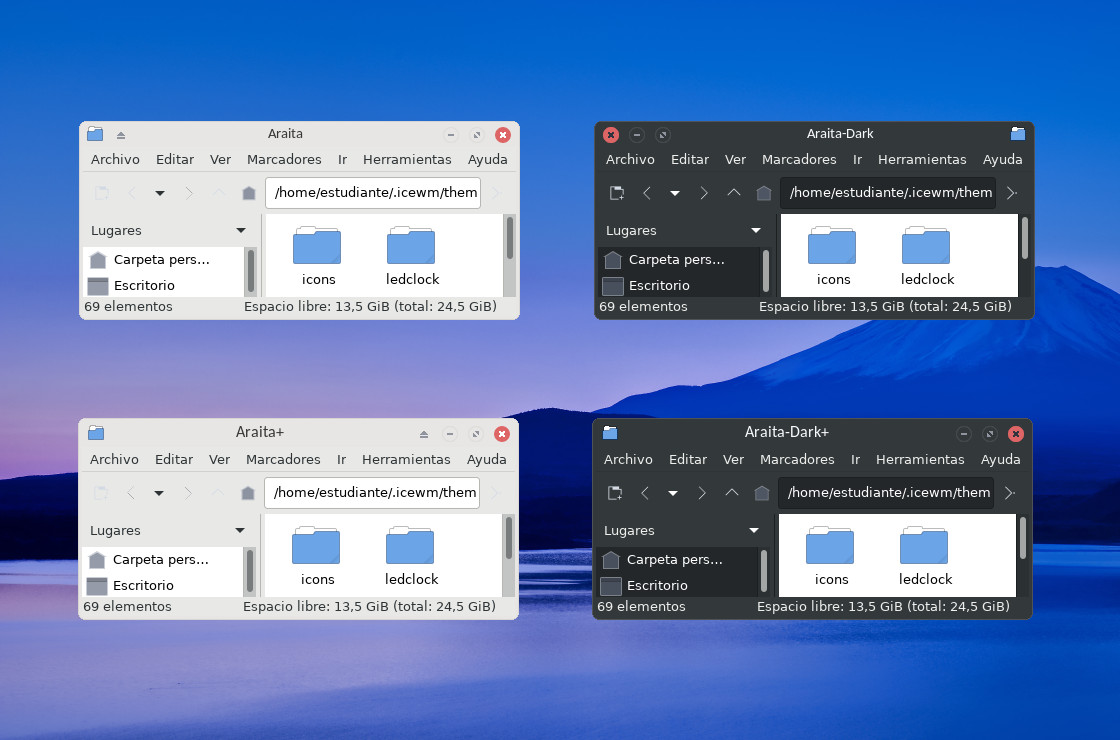1120x740 pixels.
Task: Open the icons folder in Araita window
Action: pyautogui.click(x=318, y=256)
